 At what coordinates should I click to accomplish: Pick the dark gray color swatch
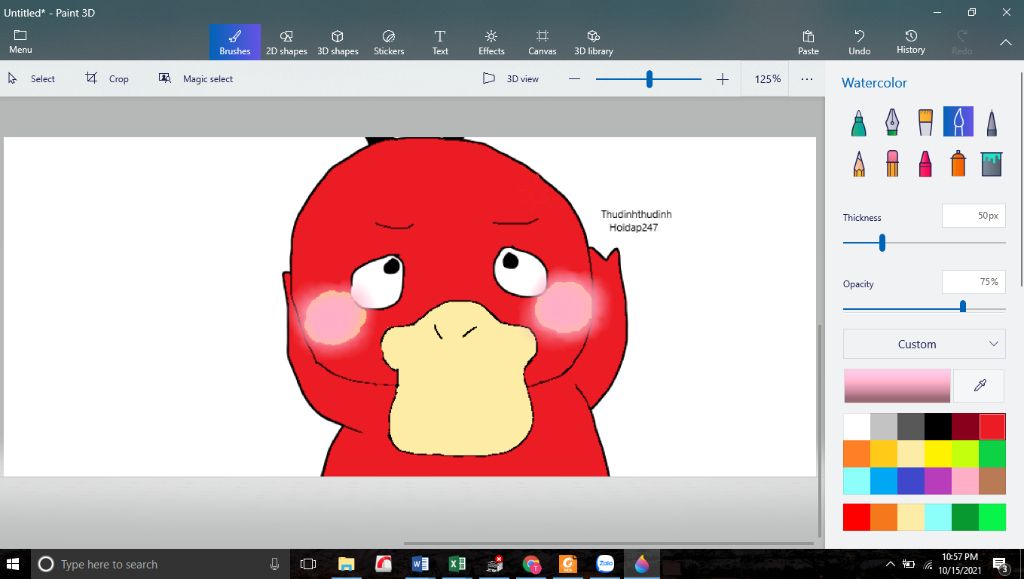point(910,427)
